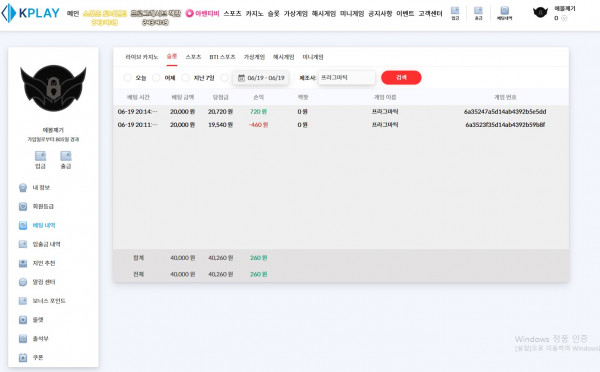Select the 어제 radio button
This screenshot has height=372, width=600.
point(156,78)
